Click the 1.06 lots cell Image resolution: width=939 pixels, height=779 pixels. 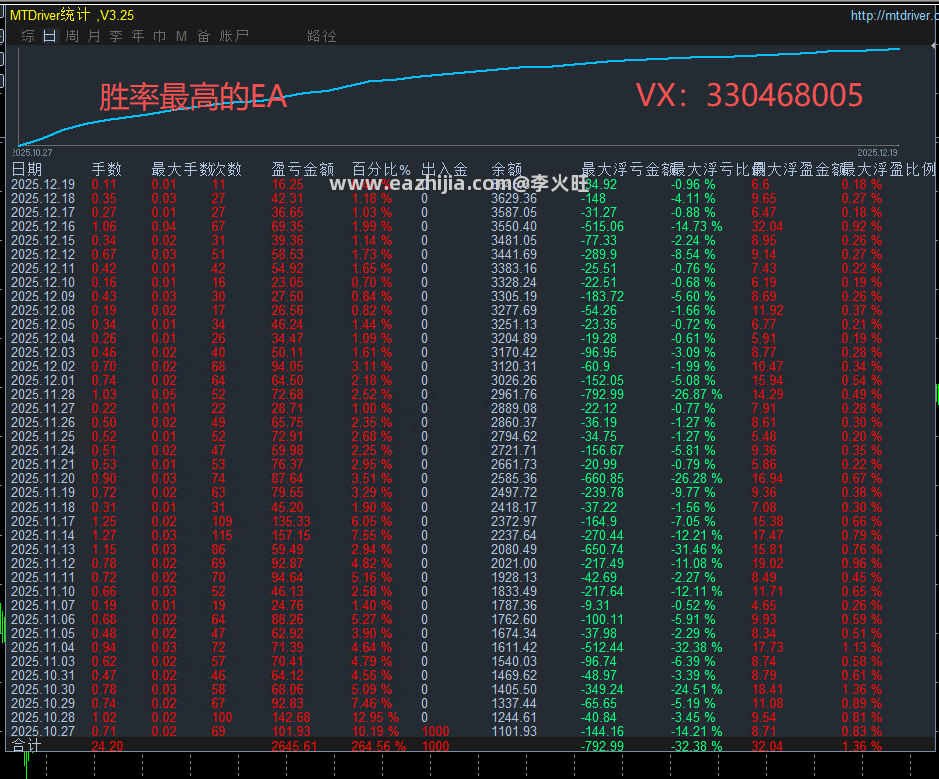104,226
